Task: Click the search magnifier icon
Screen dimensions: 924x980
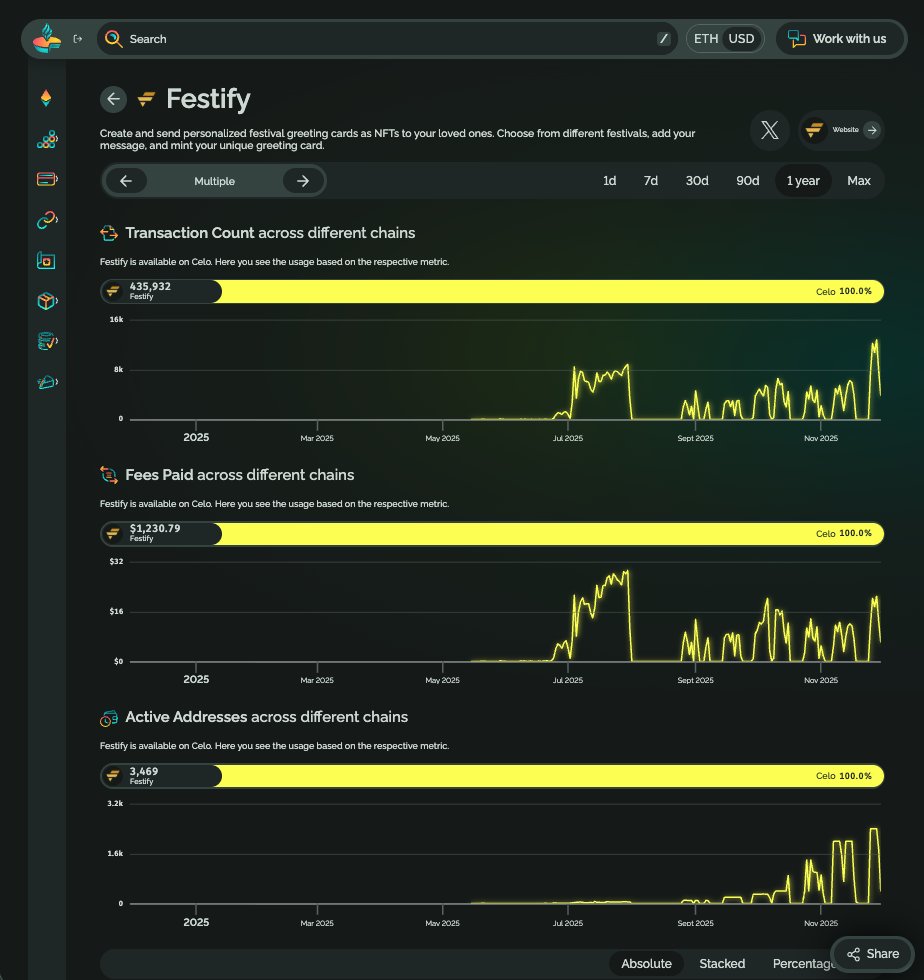Action: point(113,39)
